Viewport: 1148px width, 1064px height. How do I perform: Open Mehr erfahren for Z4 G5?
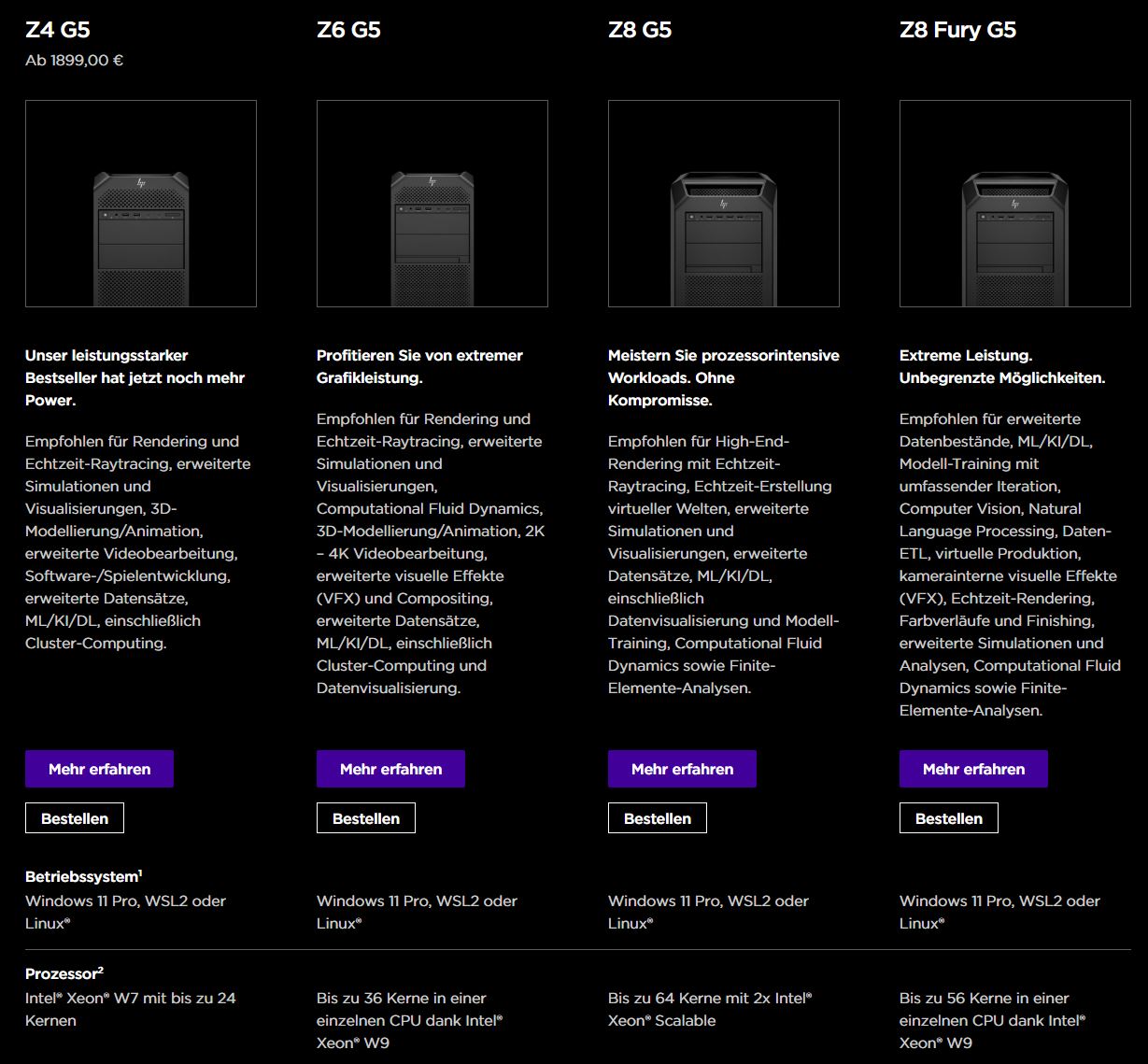(x=99, y=769)
